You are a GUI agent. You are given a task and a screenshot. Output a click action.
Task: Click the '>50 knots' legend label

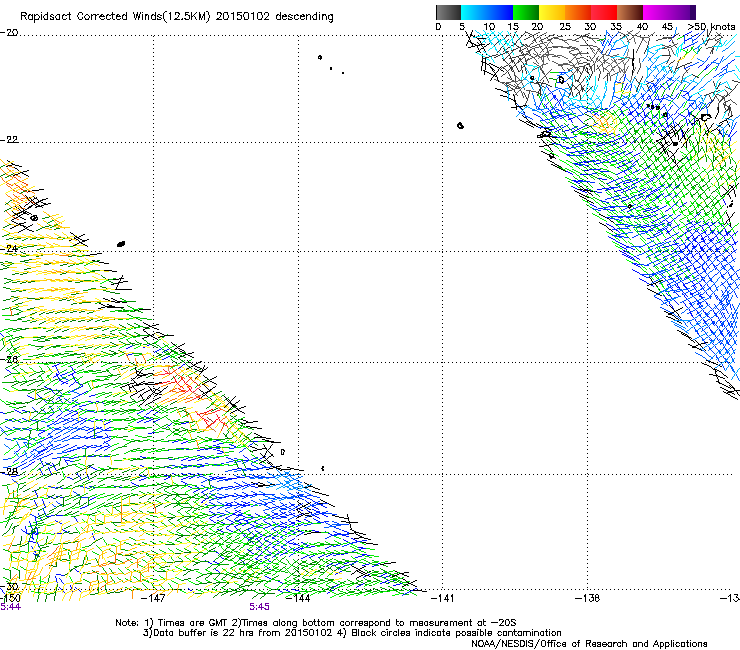(x=711, y=26)
